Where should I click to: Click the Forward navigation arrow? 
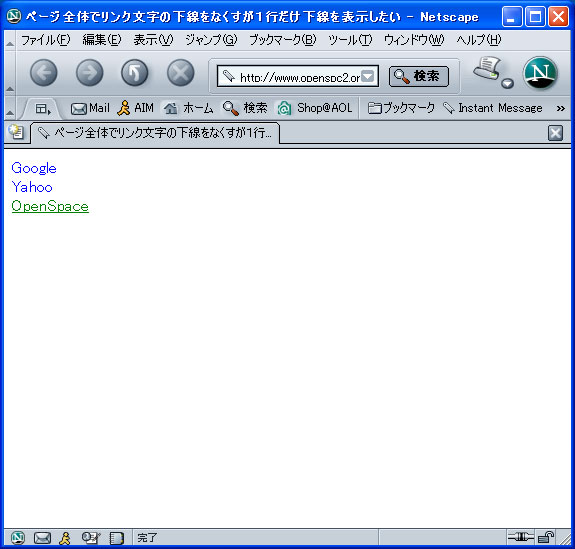89,73
